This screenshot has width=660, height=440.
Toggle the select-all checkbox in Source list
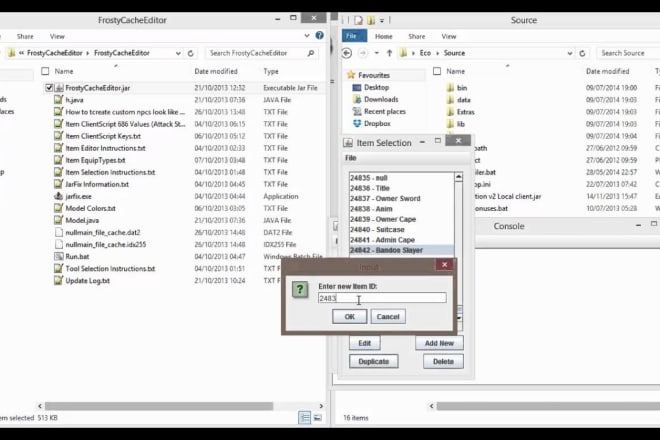[x=437, y=71]
